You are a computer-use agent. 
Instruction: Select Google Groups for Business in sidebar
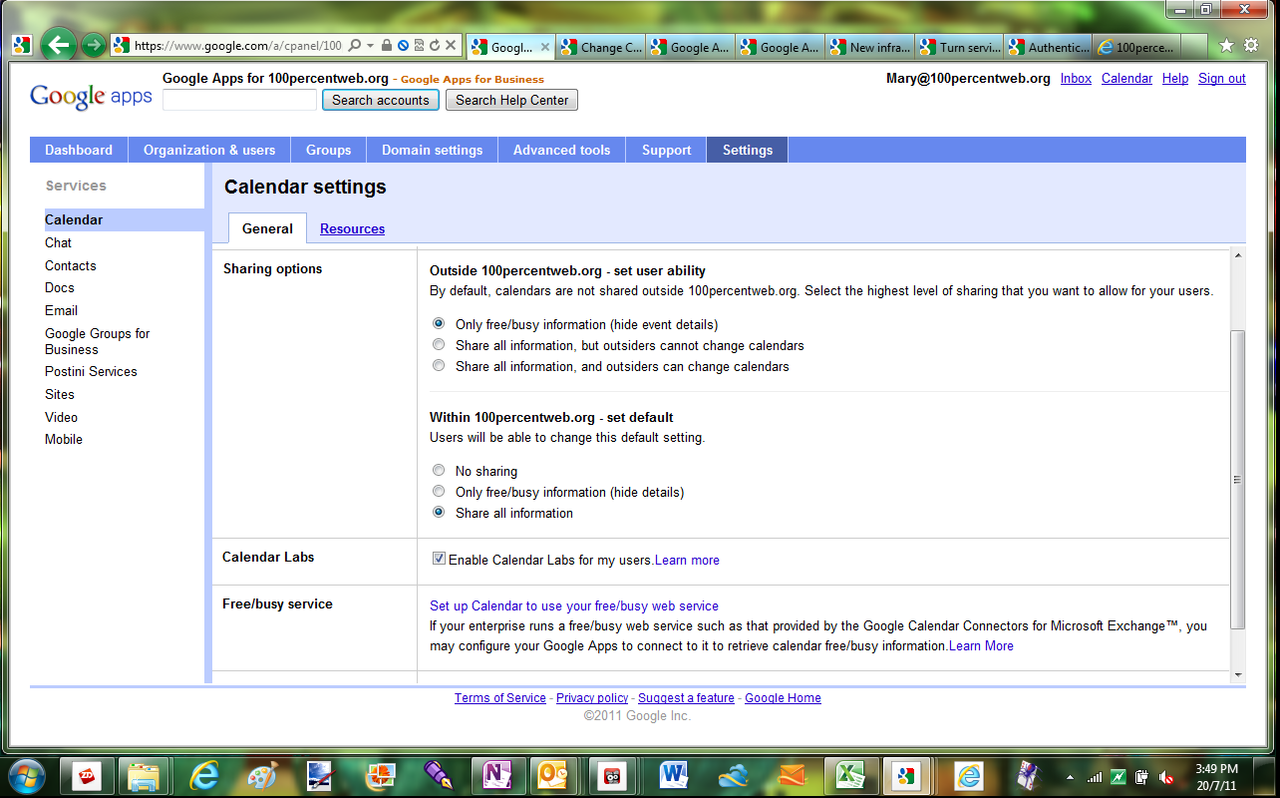coord(97,341)
